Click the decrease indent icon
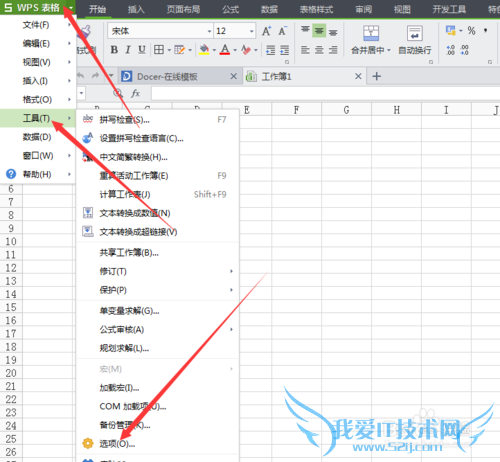The width and height of the screenshot is (500, 462). point(270,50)
